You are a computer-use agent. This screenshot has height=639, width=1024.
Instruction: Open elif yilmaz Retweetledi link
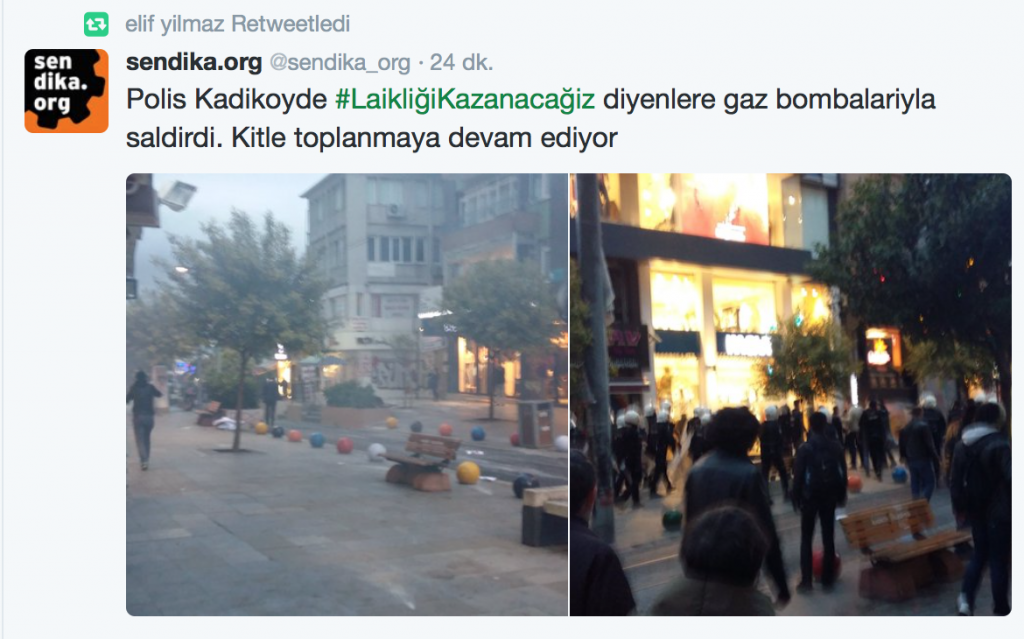pos(238,24)
